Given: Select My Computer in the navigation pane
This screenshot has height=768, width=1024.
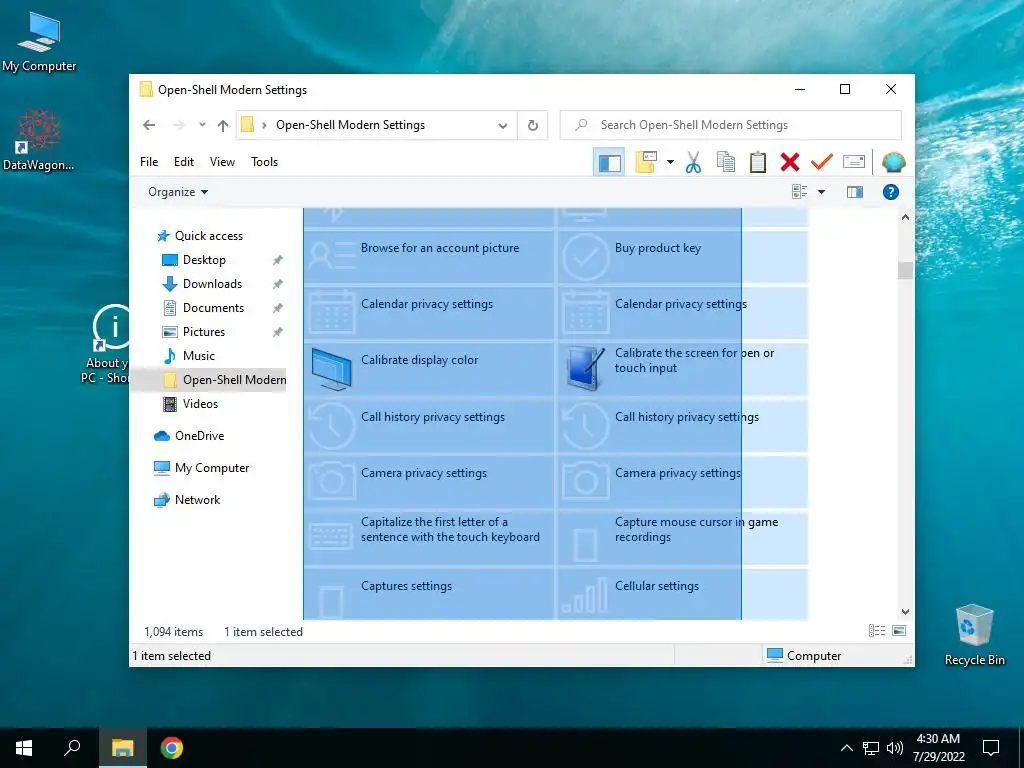Looking at the screenshot, I should 212,468.
